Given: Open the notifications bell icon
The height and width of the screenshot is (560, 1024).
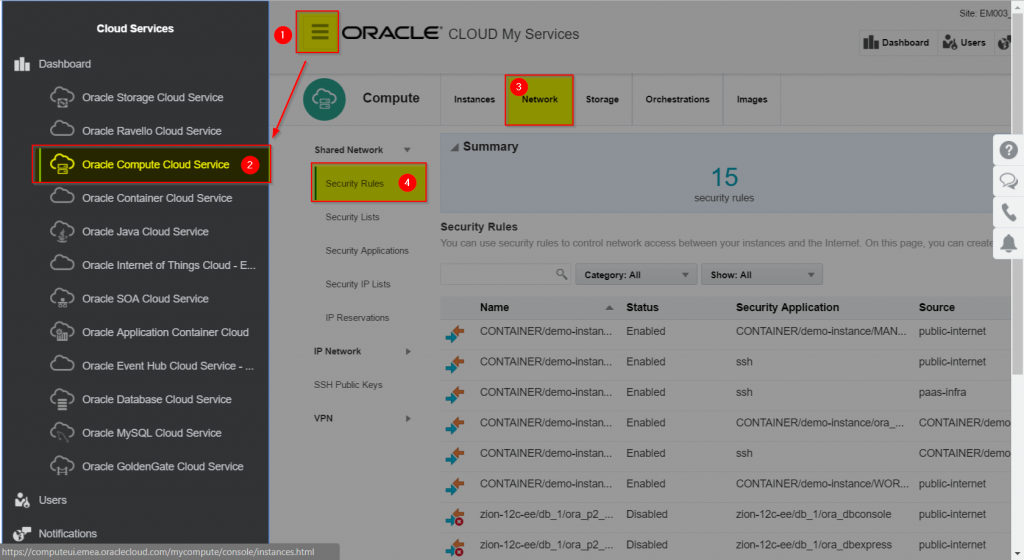Looking at the screenshot, I should pyautogui.click(x=1008, y=243).
